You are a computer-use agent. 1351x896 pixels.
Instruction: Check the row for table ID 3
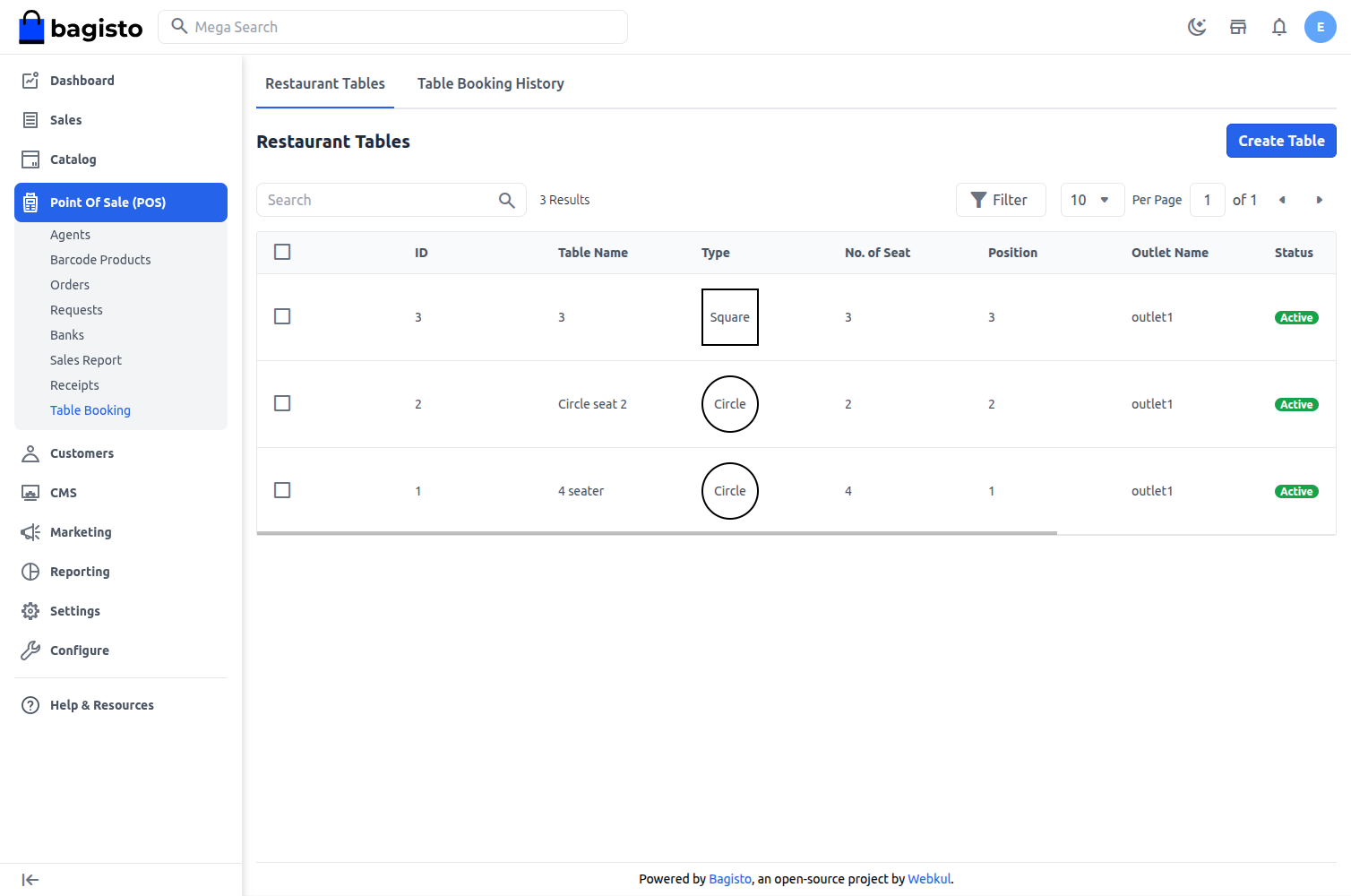(x=282, y=316)
